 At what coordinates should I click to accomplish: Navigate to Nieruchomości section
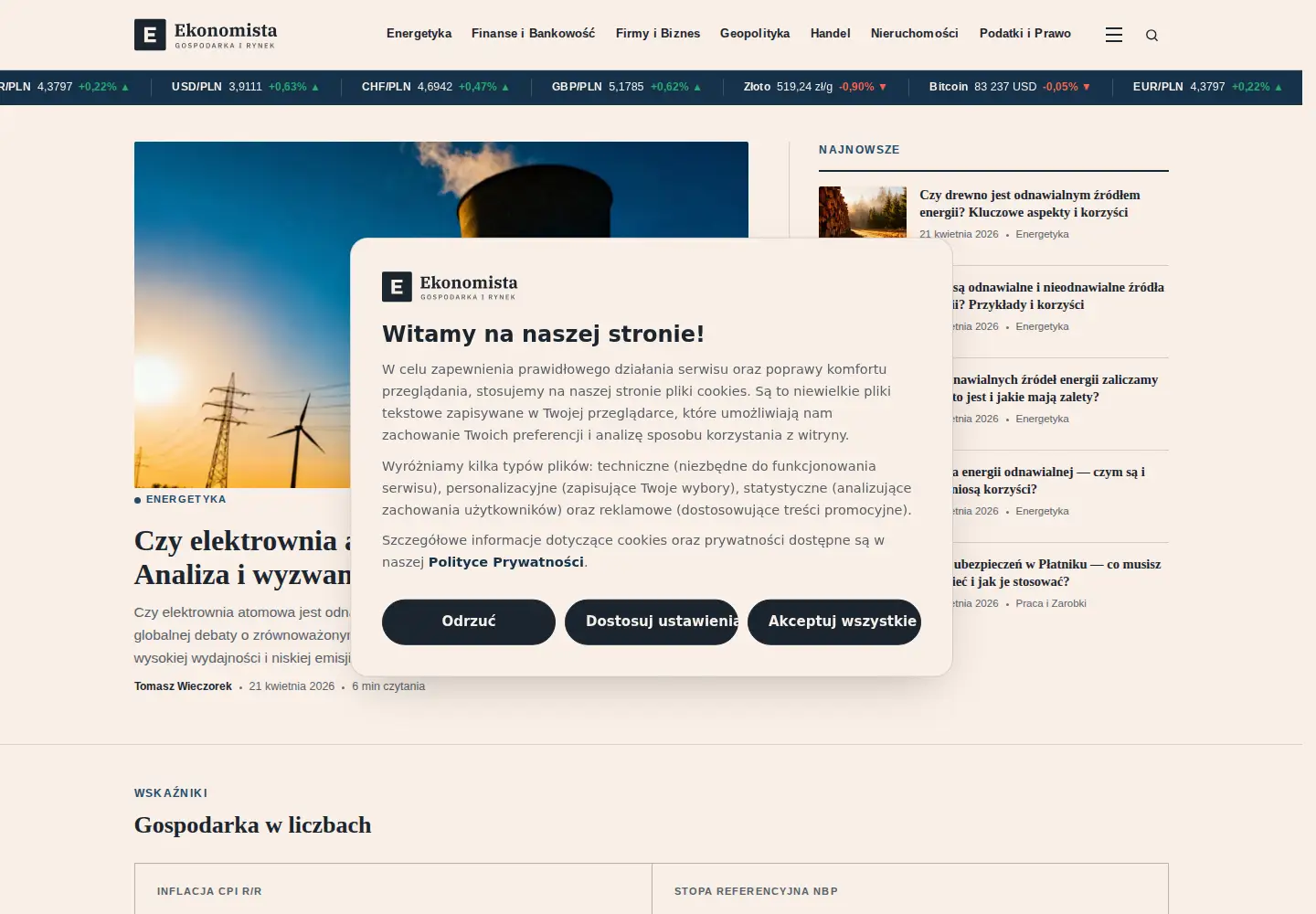[x=914, y=33]
